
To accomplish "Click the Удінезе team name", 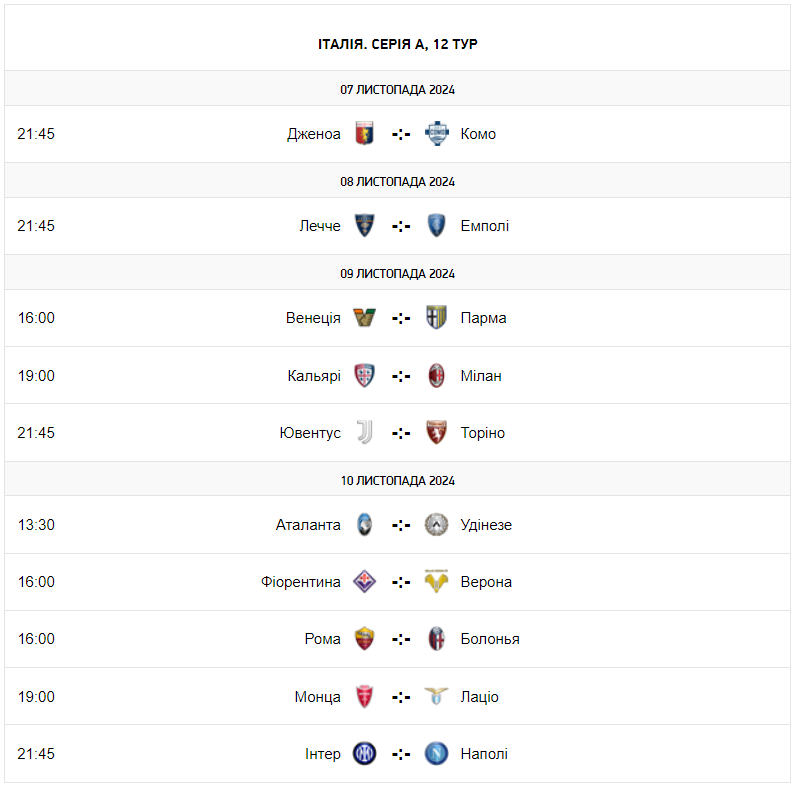I will click(486, 525).
